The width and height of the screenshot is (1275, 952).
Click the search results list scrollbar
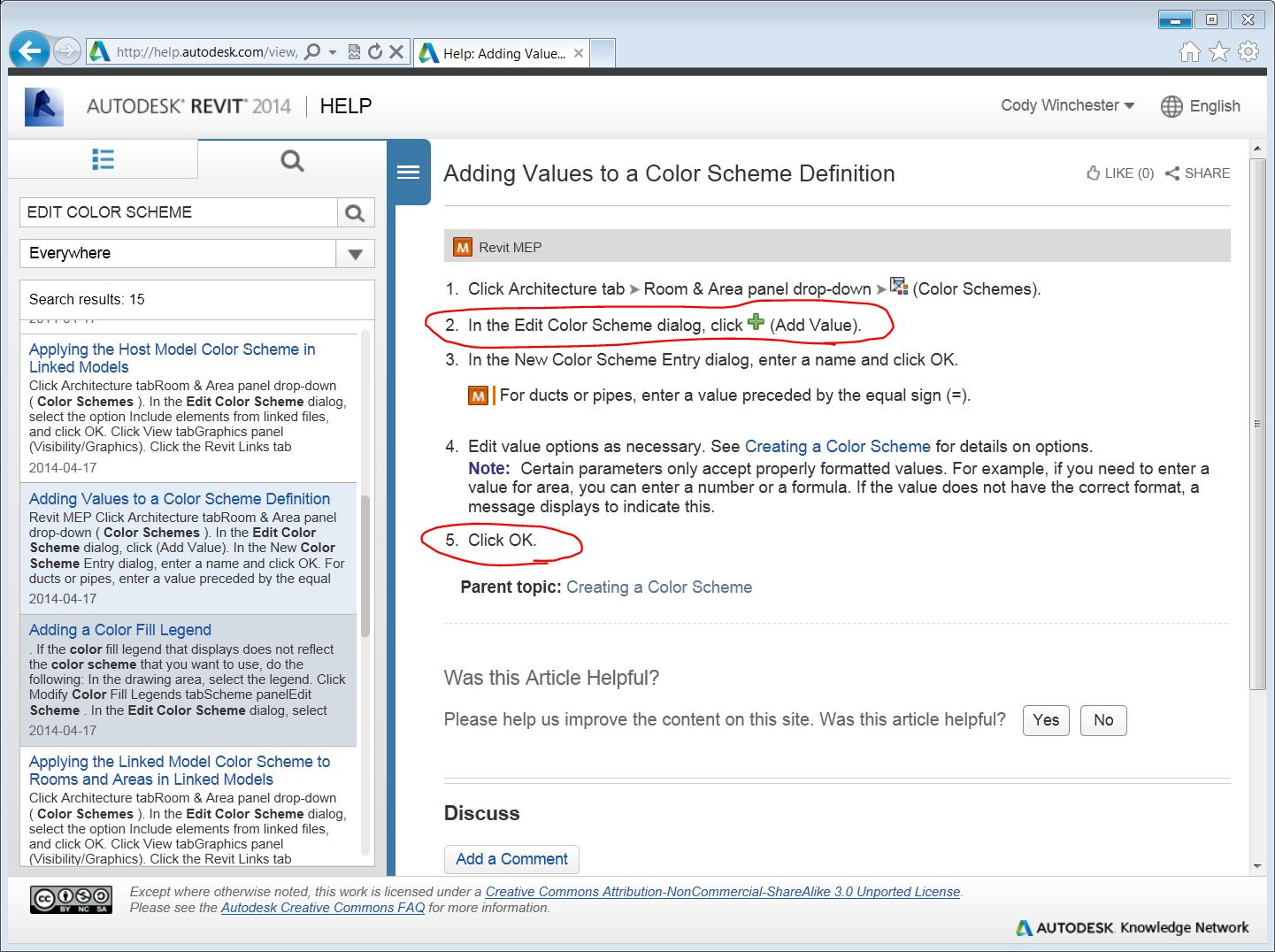(365, 566)
